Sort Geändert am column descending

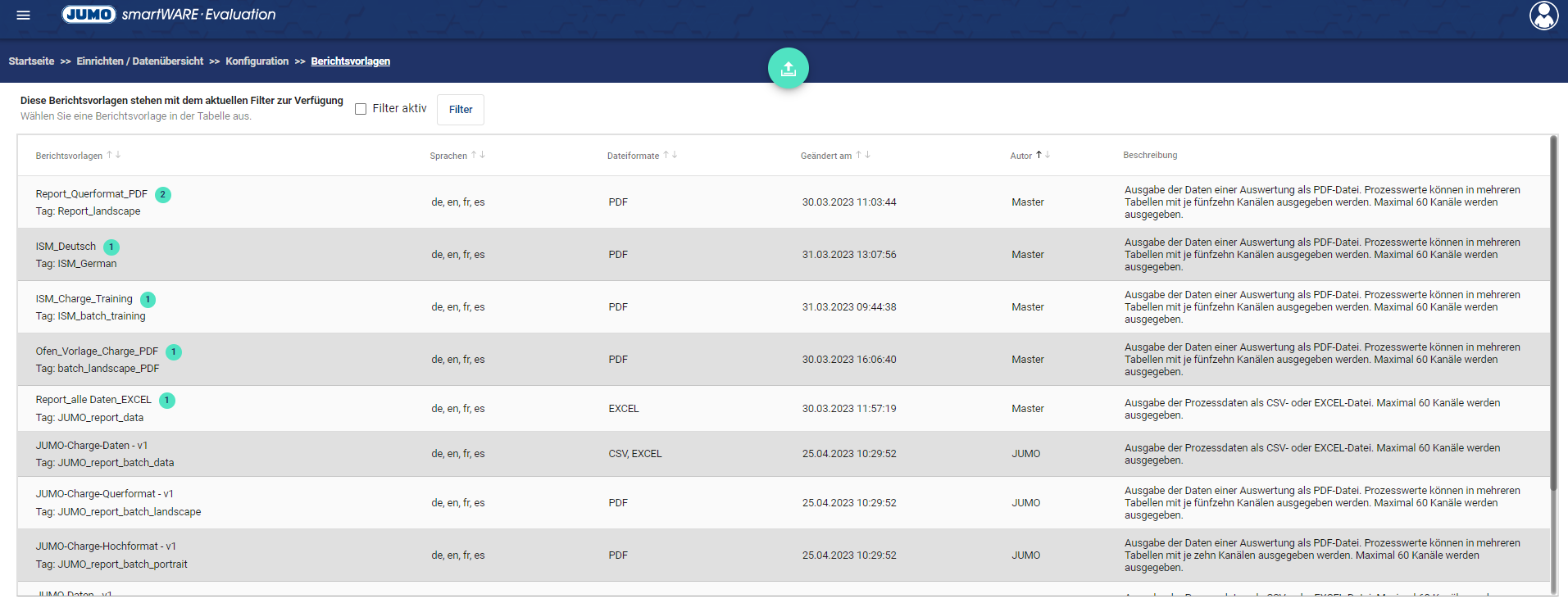tap(868, 155)
